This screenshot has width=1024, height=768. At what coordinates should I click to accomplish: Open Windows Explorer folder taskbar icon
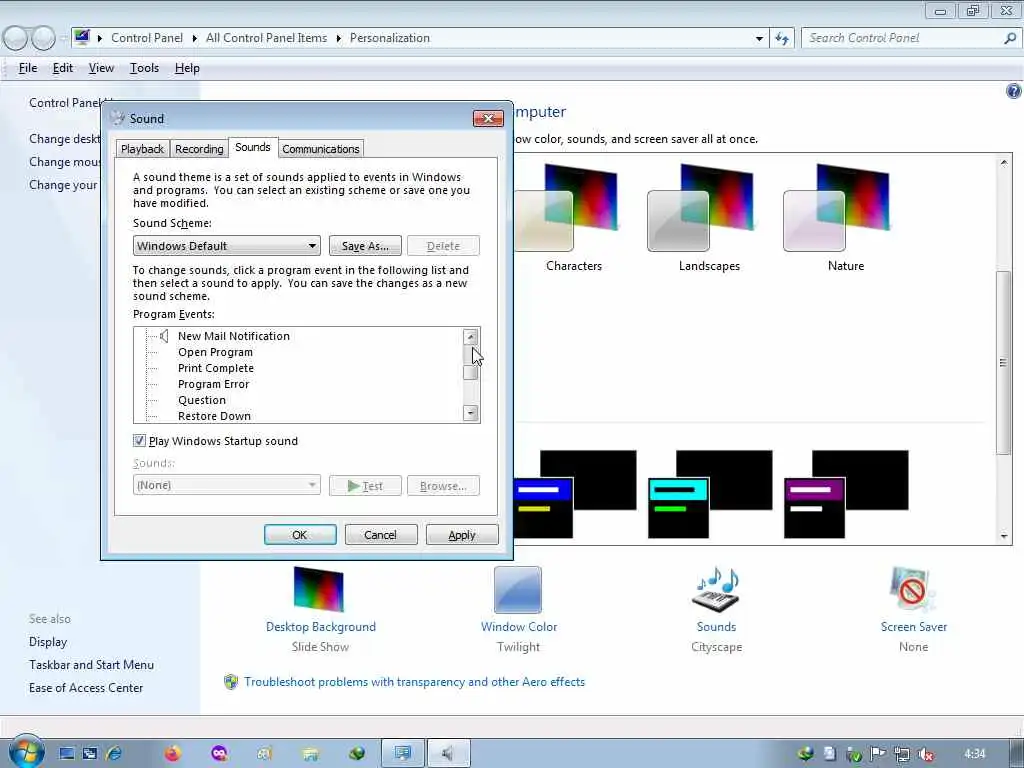pyautogui.click(x=311, y=754)
